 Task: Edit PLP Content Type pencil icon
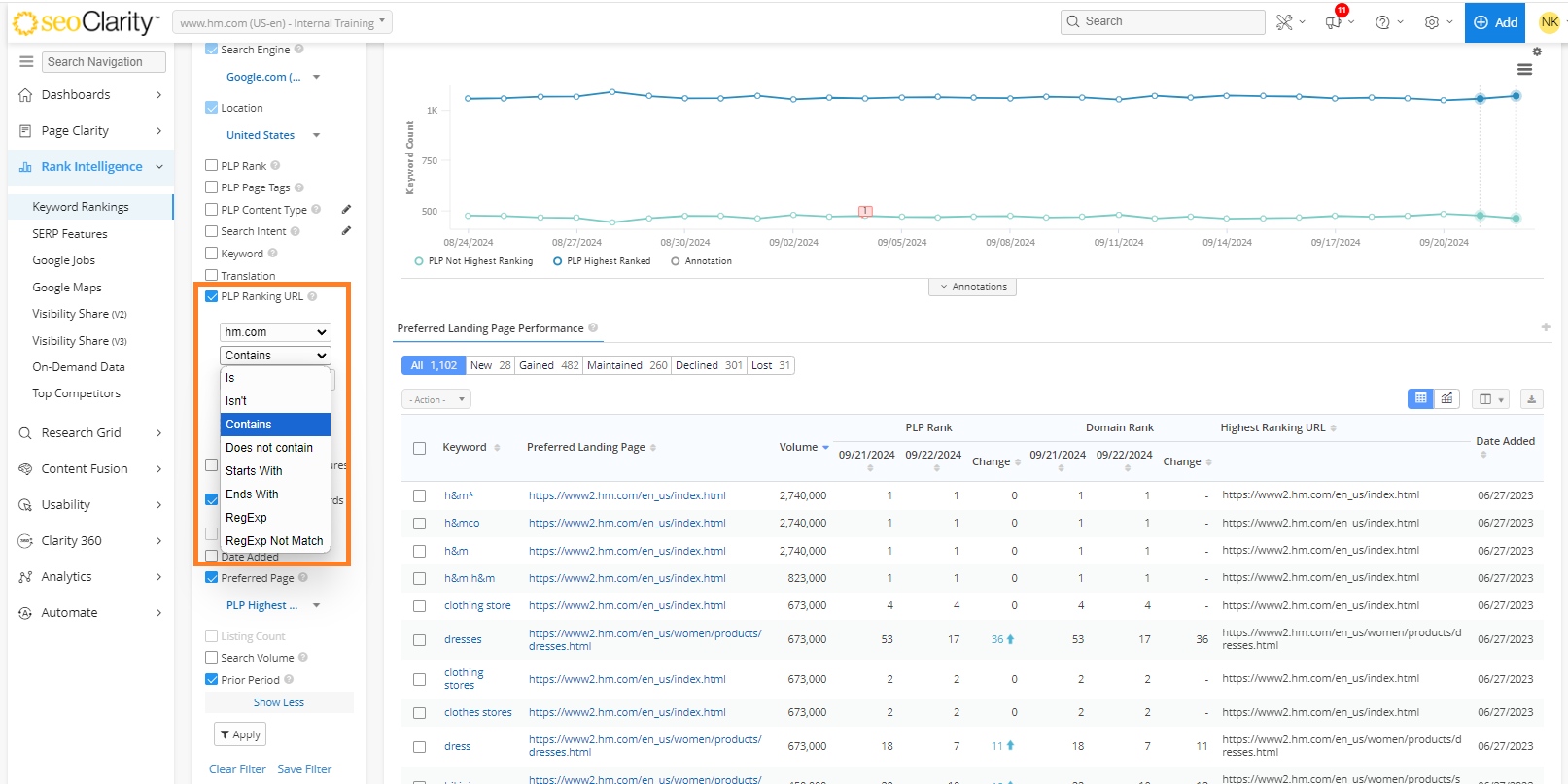tap(346, 209)
